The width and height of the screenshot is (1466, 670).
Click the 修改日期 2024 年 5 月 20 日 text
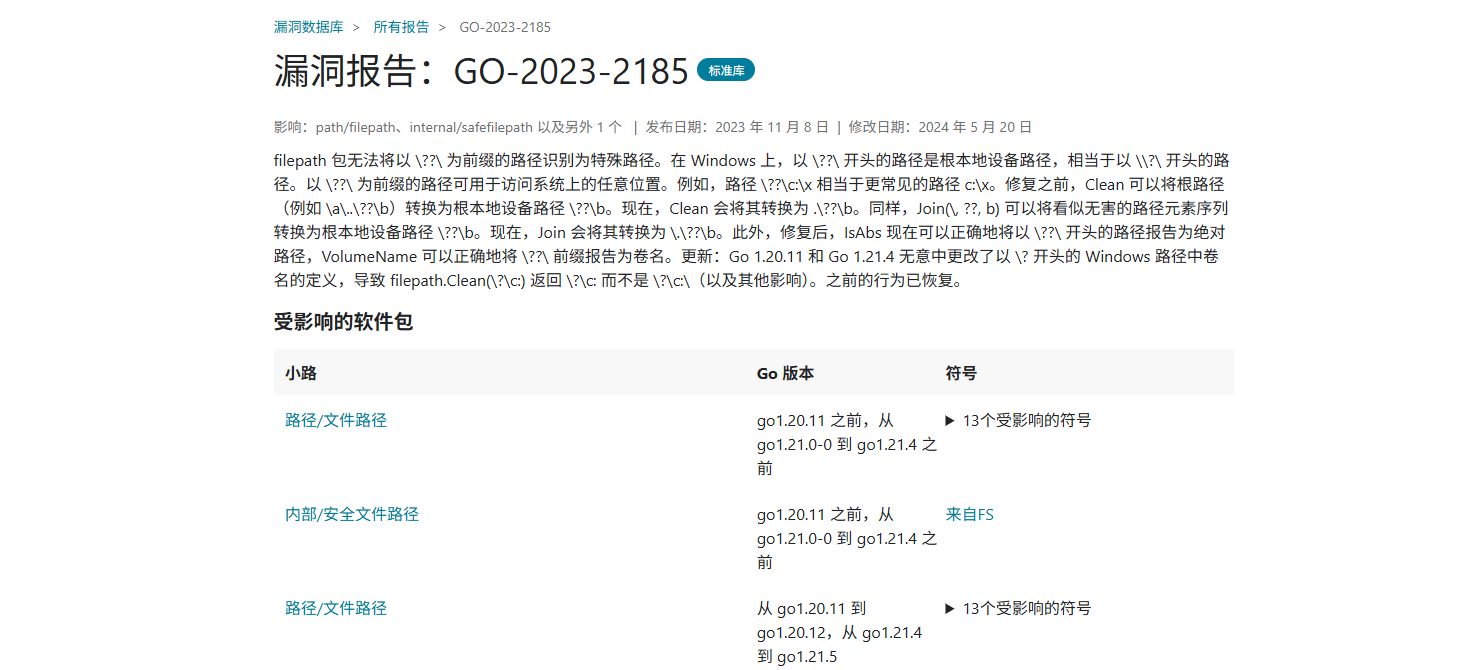tap(939, 127)
